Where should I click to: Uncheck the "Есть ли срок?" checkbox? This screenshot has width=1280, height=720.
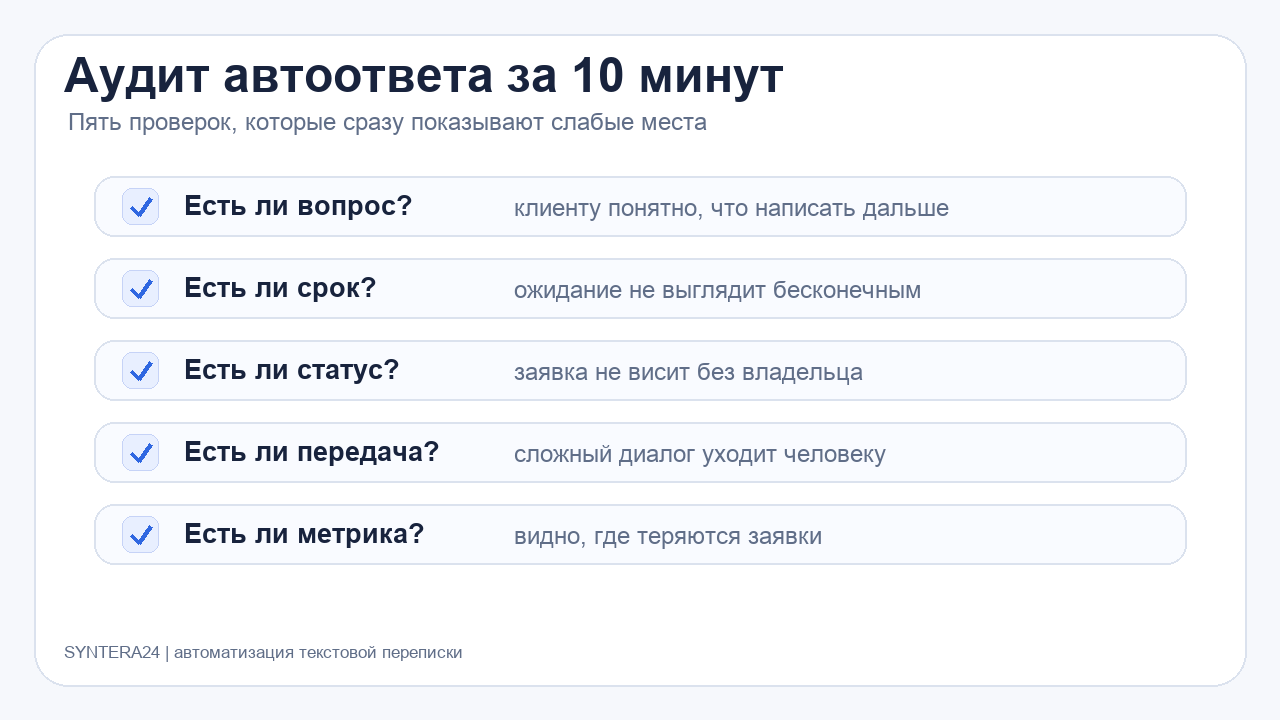coord(140,289)
